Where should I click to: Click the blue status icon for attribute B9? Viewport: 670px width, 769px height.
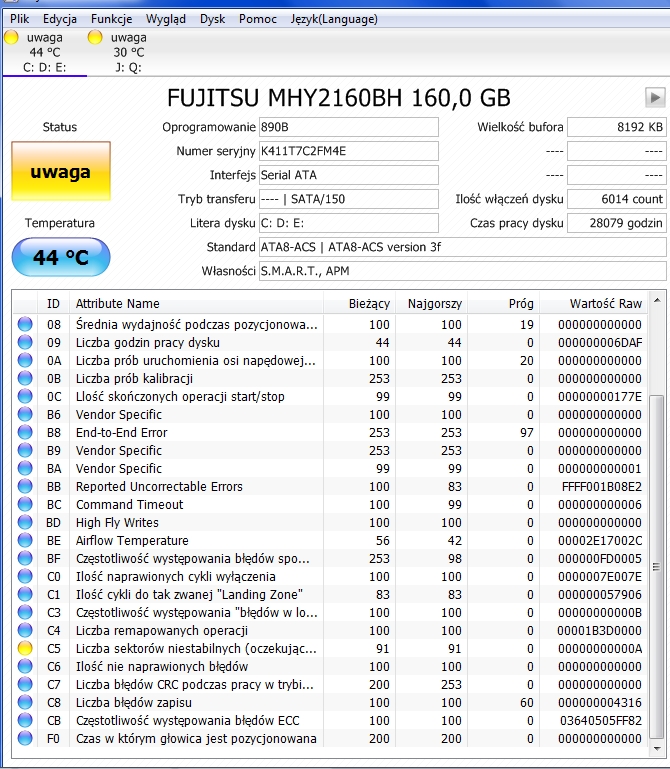(25, 450)
